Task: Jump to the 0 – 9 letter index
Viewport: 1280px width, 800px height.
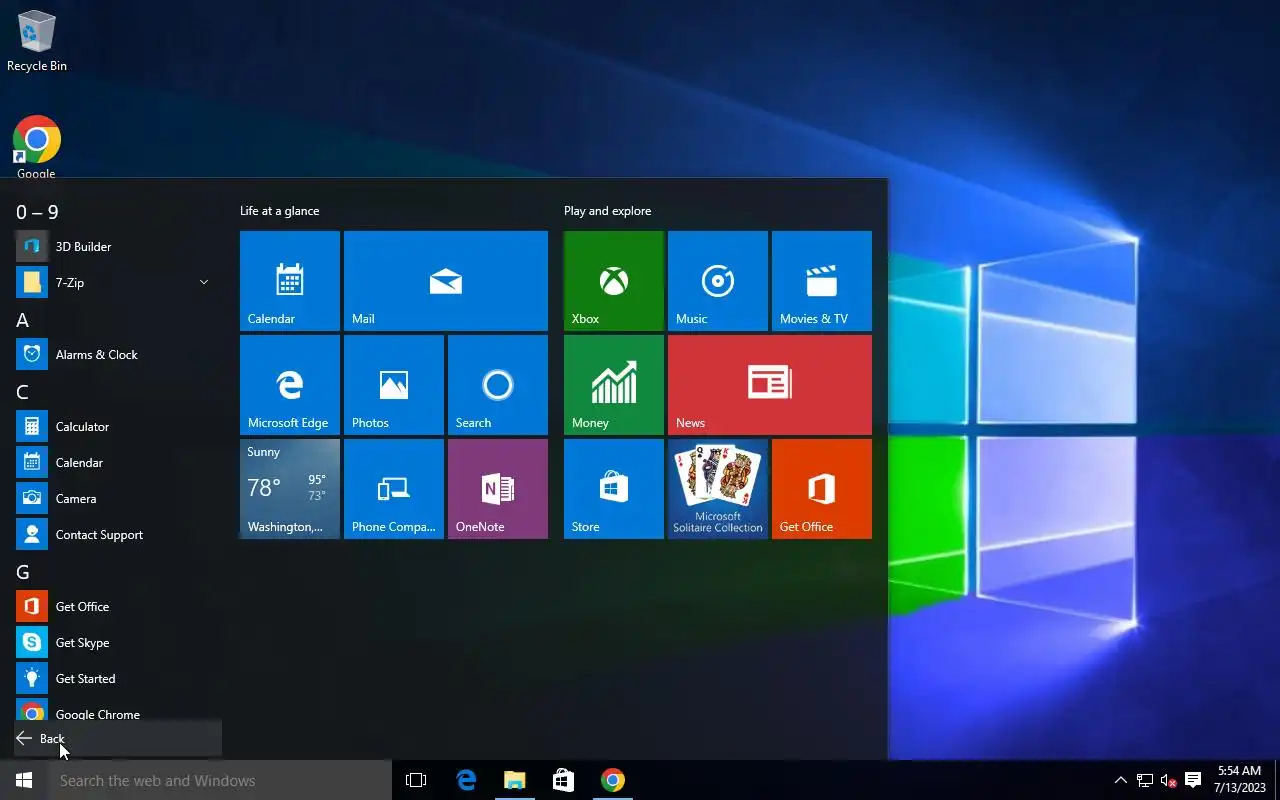Action: click(x=37, y=212)
